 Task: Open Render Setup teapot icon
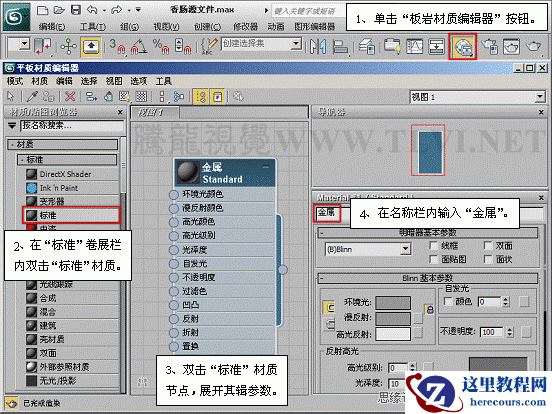(489, 46)
